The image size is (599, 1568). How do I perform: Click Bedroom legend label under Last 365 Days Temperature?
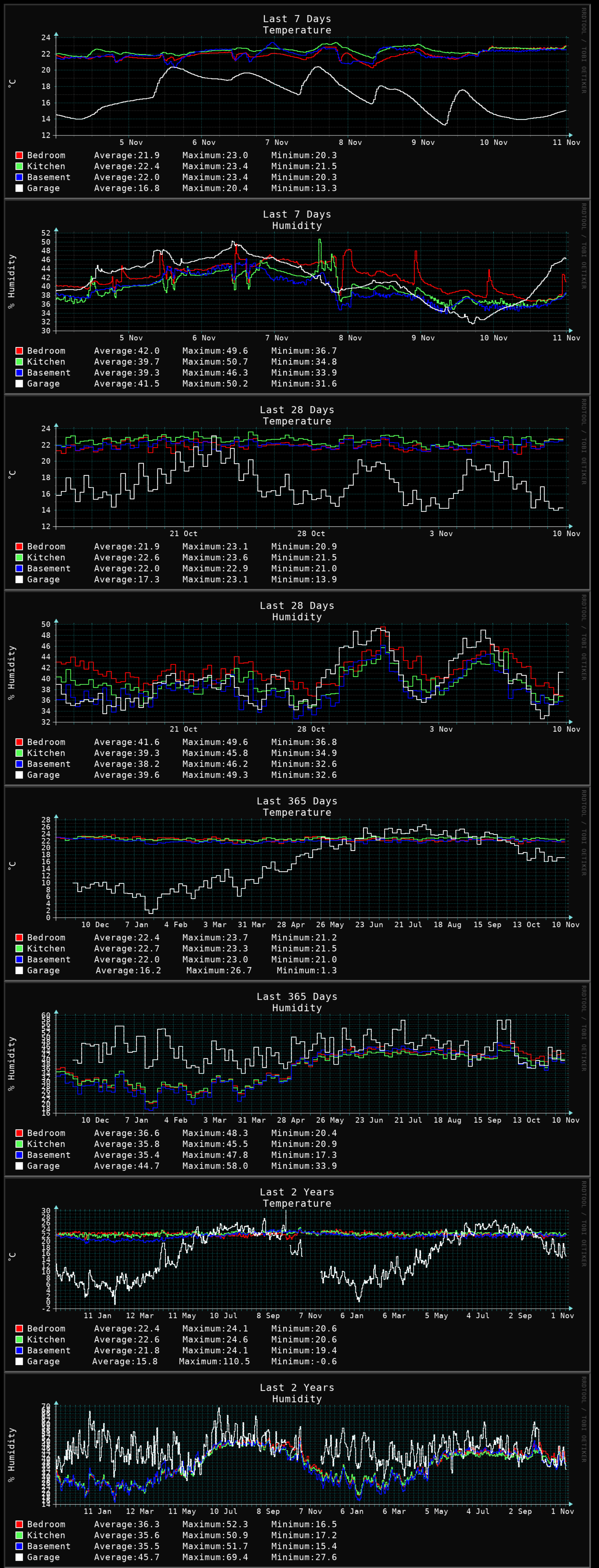(x=46, y=937)
